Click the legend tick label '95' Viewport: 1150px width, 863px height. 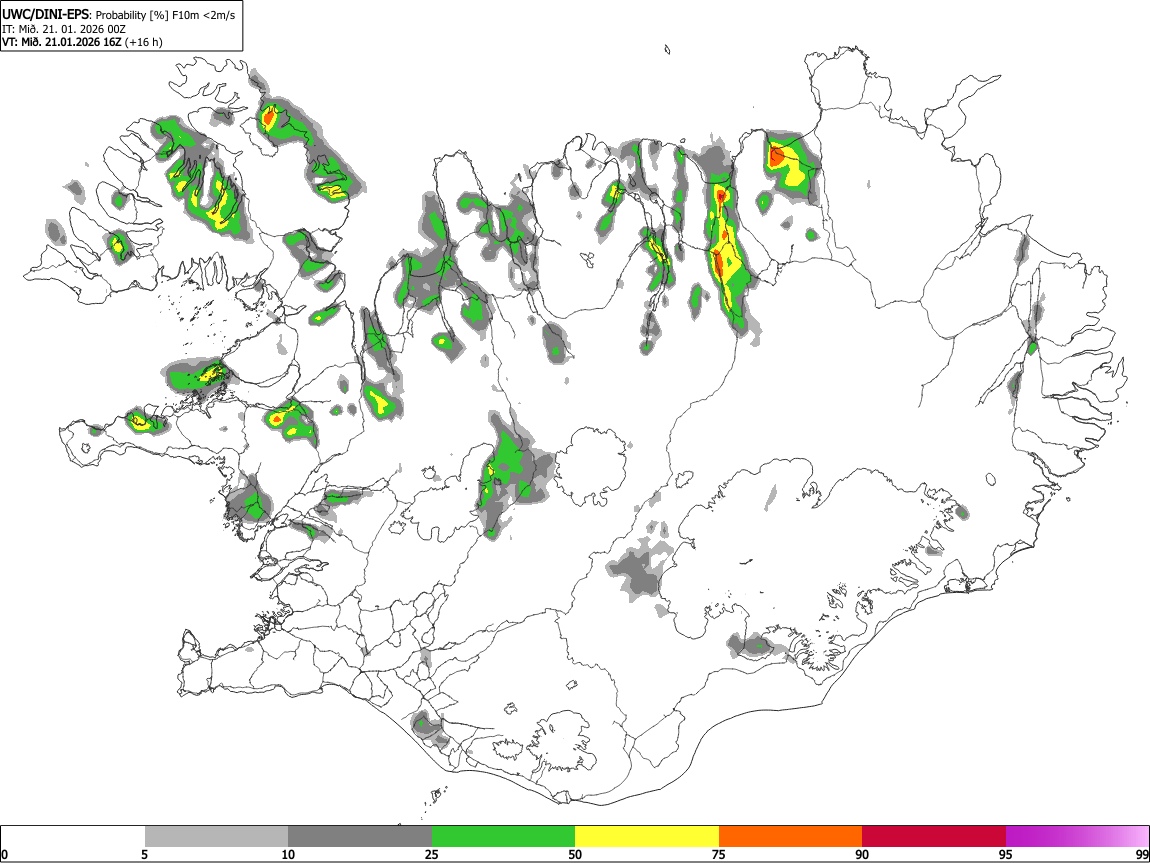click(x=1006, y=854)
